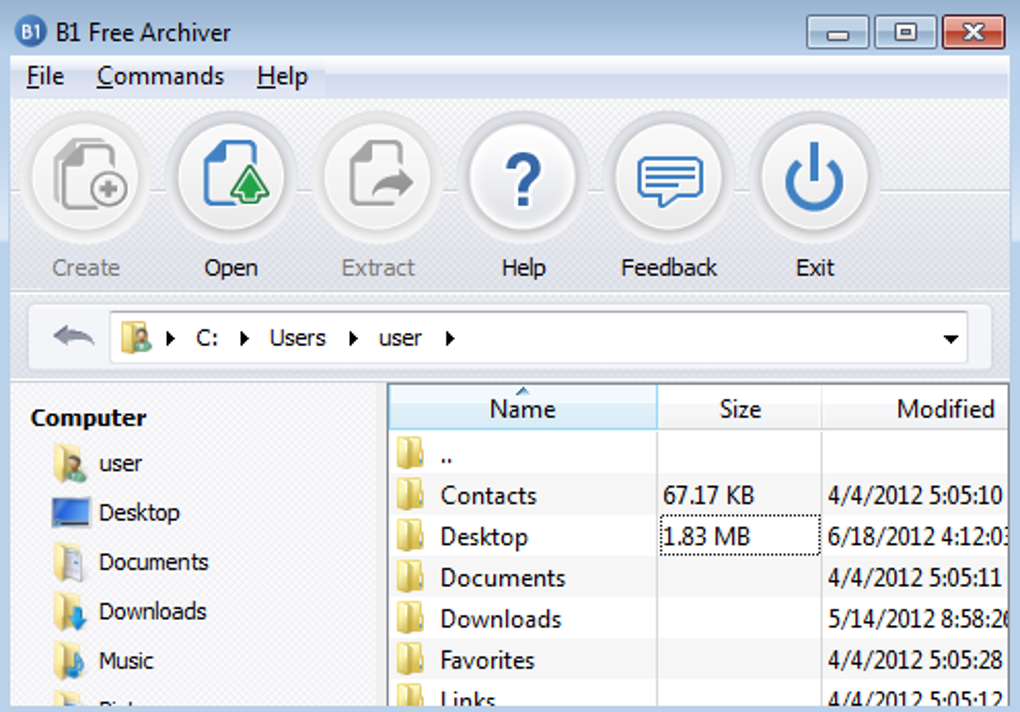Click user segment in the breadcrumb
Screen dimensions: 1020x712
click(400, 338)
